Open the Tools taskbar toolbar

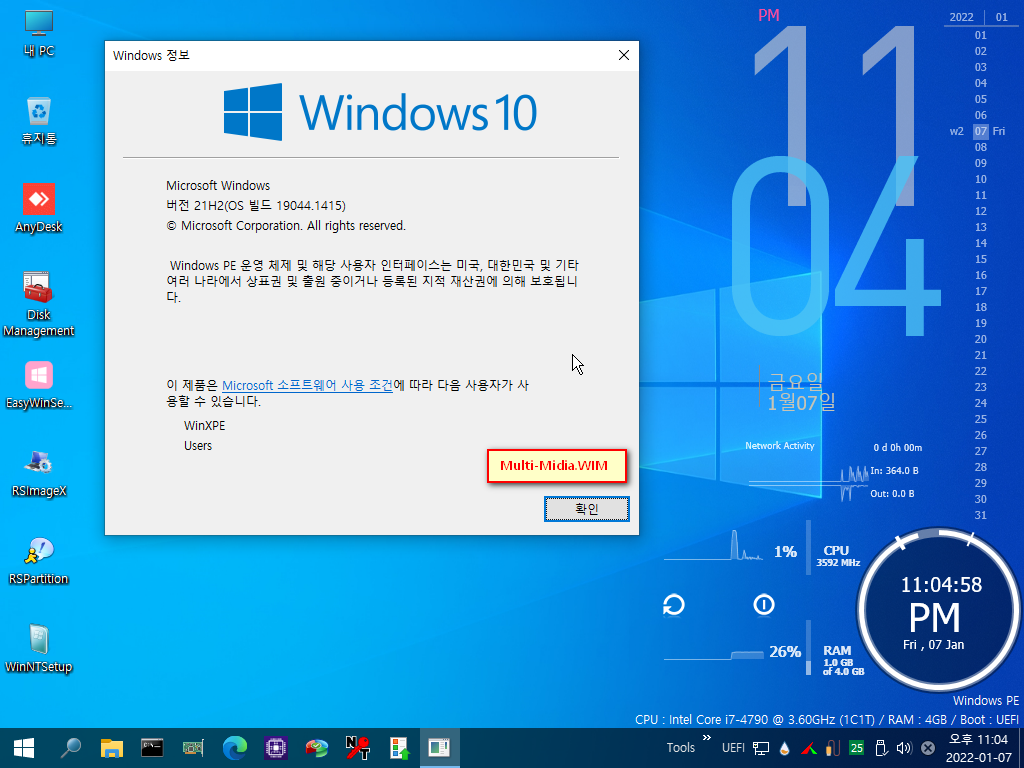(680, 748)
